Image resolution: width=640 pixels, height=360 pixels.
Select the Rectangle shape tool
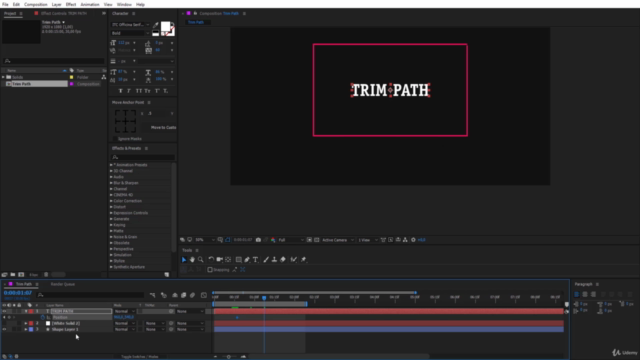point(239,260)
